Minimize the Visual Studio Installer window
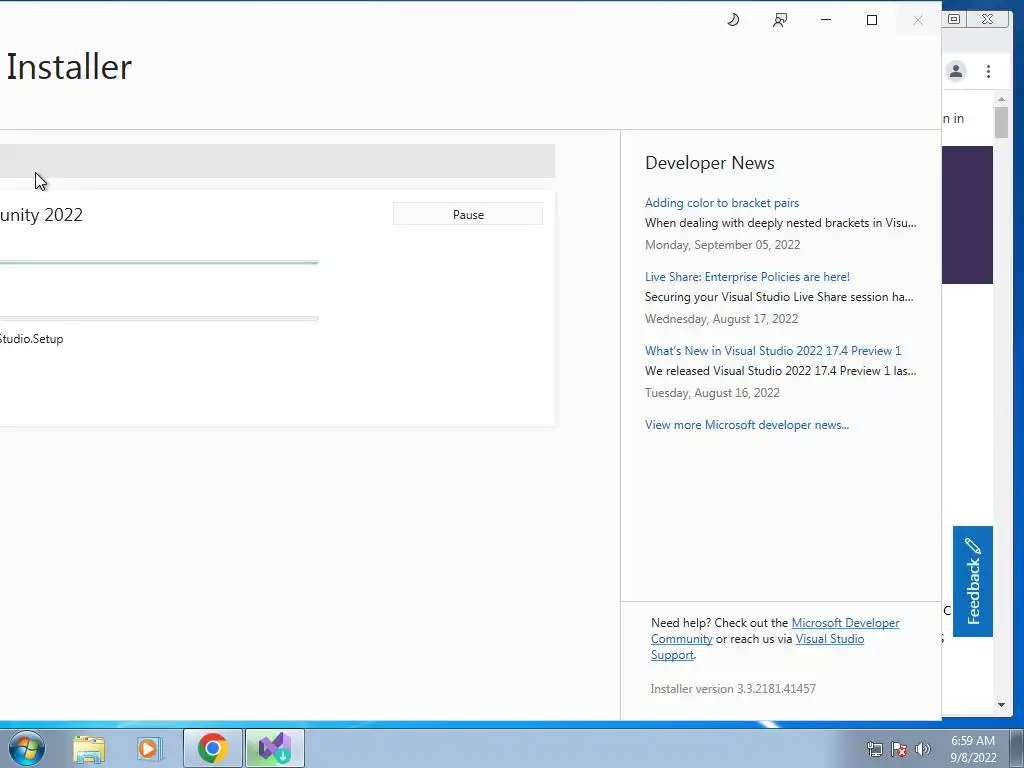The image size is (1024, 768). coord(826,20)
